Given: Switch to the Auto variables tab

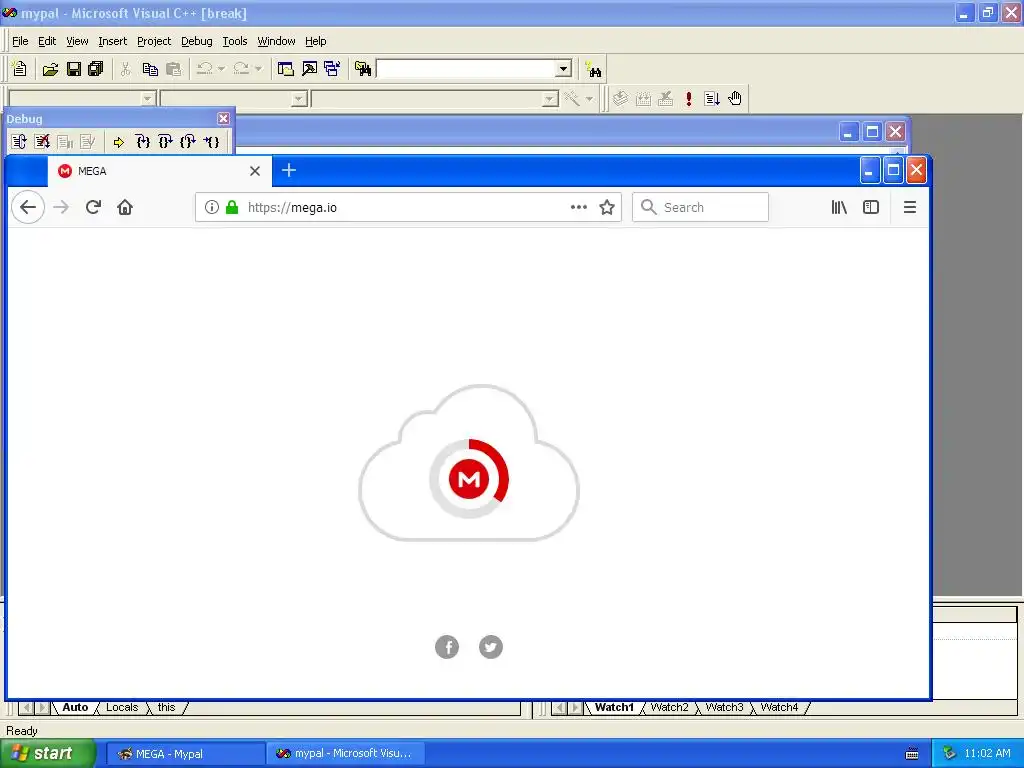Looking at the screenshot, I should (75, 707).
